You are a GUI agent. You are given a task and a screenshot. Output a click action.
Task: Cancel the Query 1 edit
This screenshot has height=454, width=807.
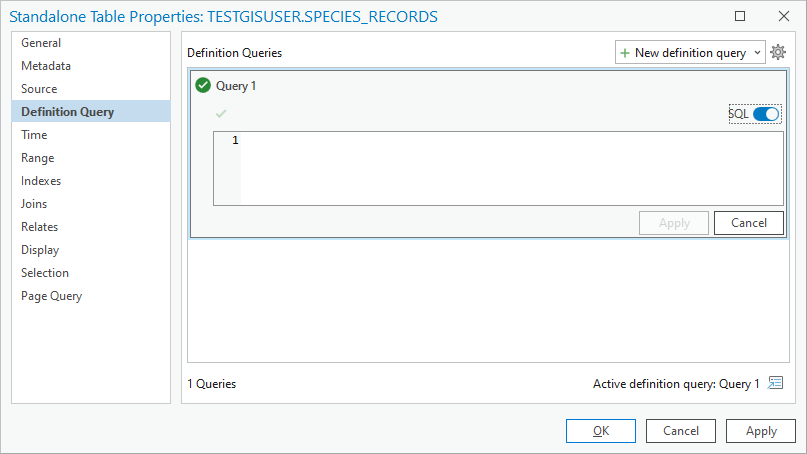coord(748,223)
